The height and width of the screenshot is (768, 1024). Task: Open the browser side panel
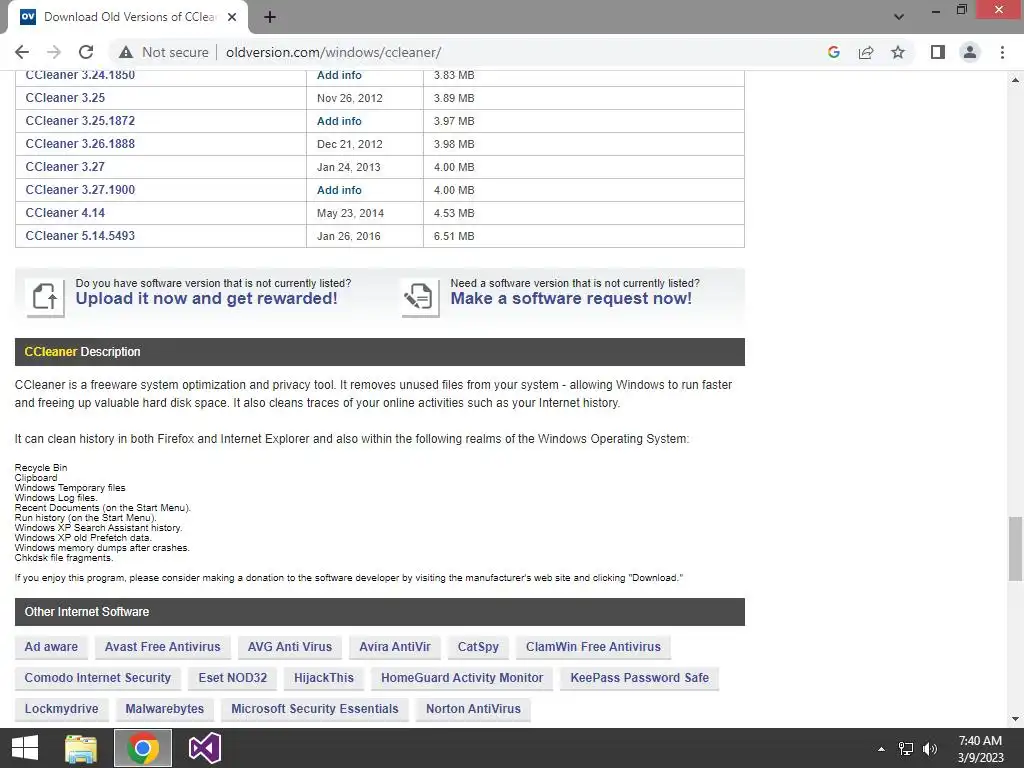coord(938,52)
